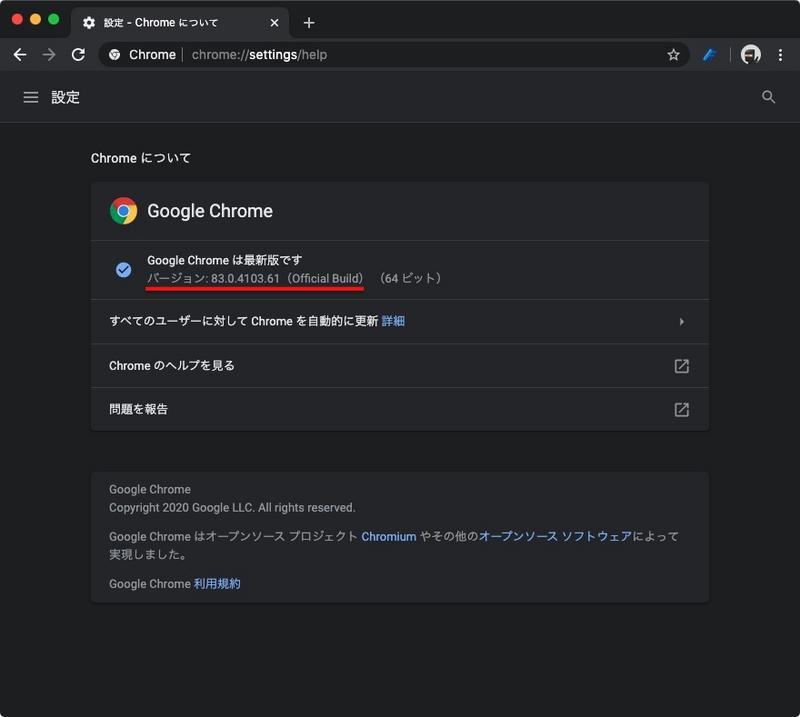Screen dimensions: 800x717
Task: Click the blue update checkmark icon
Action: pyautogui.click(x=123, y=269)
